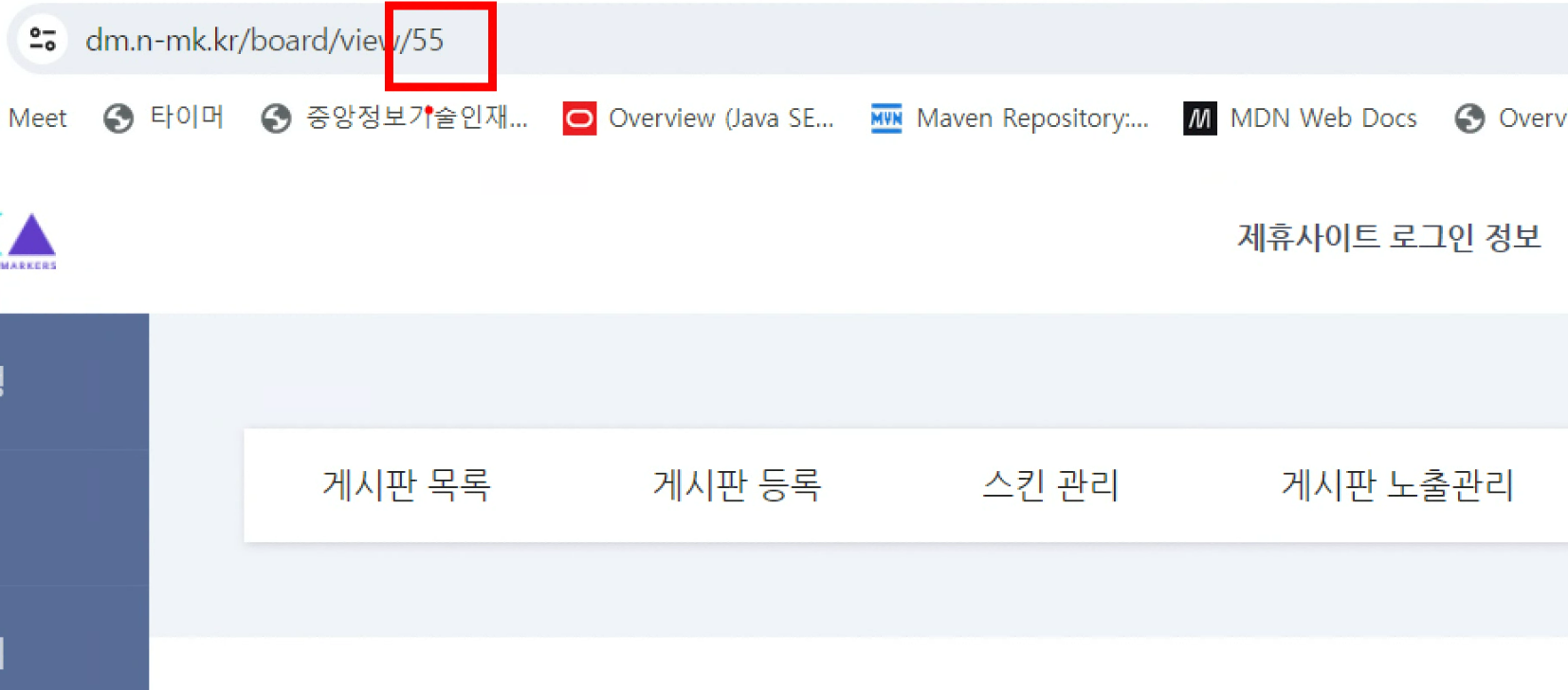Click the MVN icon of Maven Repository bookmark
Image resolution: width=1568 pixels, height=690 pixels.
point(886,118)
